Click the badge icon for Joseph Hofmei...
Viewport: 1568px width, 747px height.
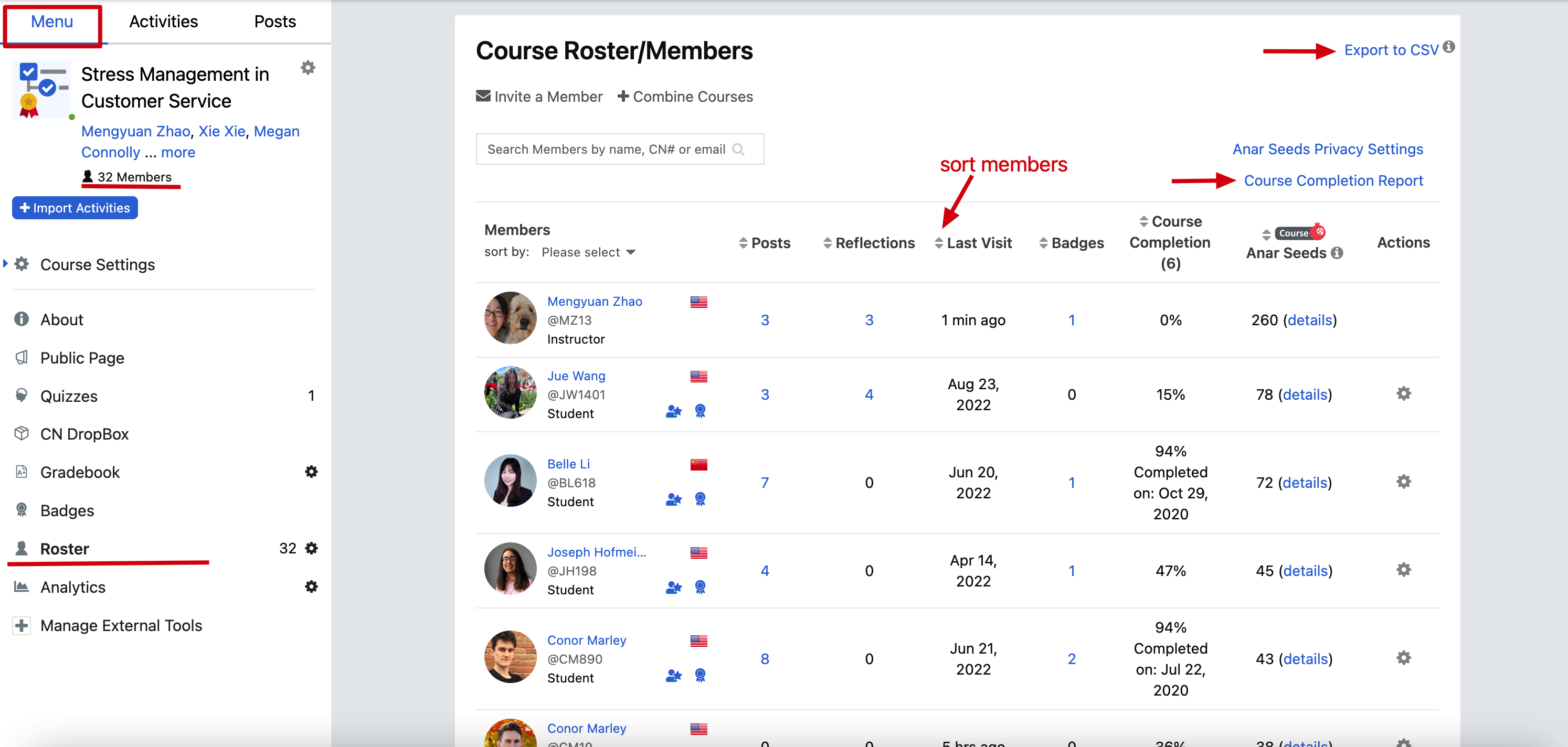click(x=700, y=588)
